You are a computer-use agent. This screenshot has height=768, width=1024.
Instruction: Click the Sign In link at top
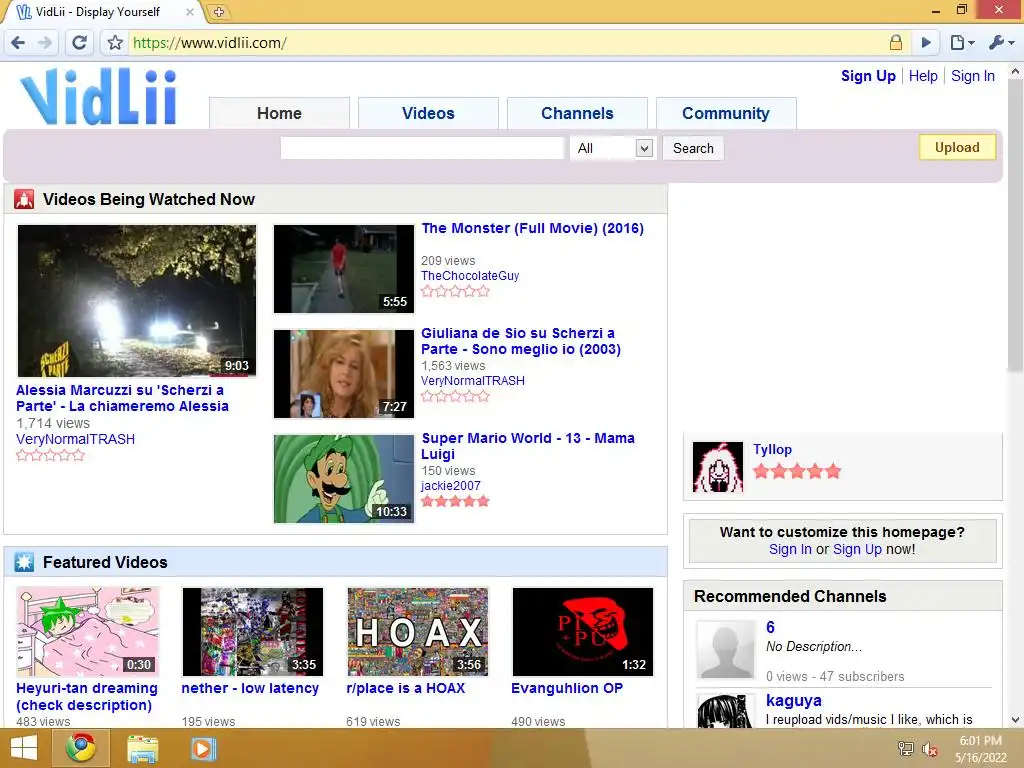973,76
